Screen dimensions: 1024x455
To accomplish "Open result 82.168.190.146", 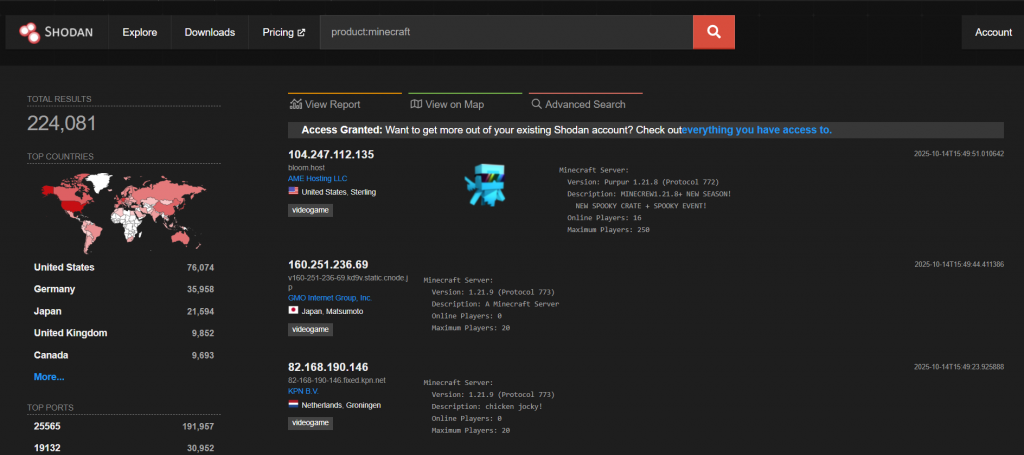I will point(328,368).
